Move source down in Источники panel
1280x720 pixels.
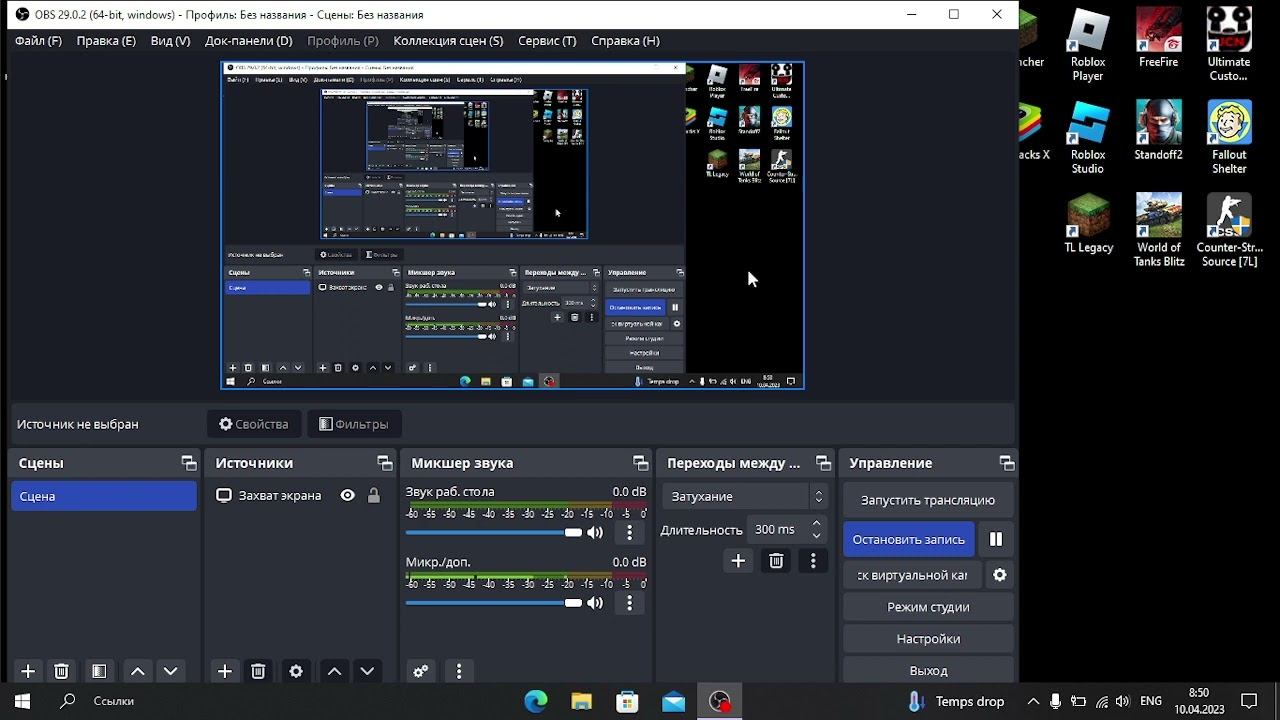(x=367, y=672)
